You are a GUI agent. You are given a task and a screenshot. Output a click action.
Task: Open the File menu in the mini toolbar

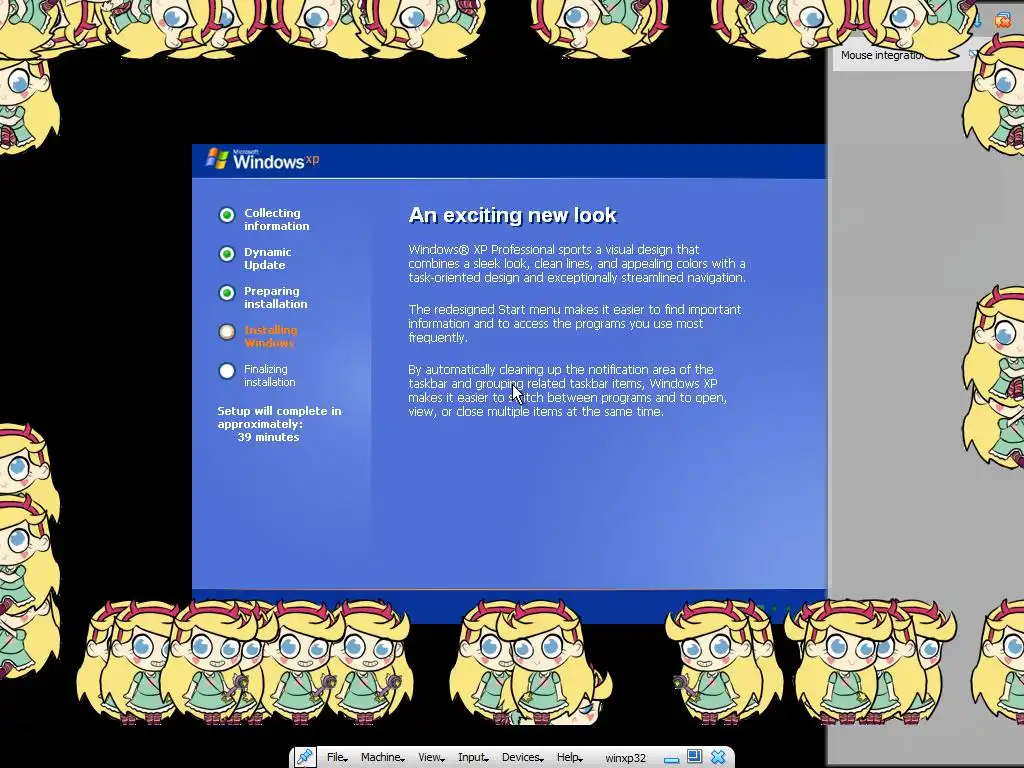tap(336, 758)
